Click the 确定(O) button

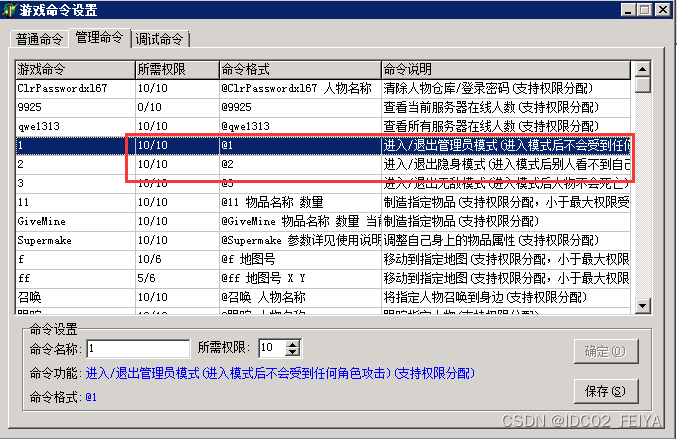(x=603, y=352)
